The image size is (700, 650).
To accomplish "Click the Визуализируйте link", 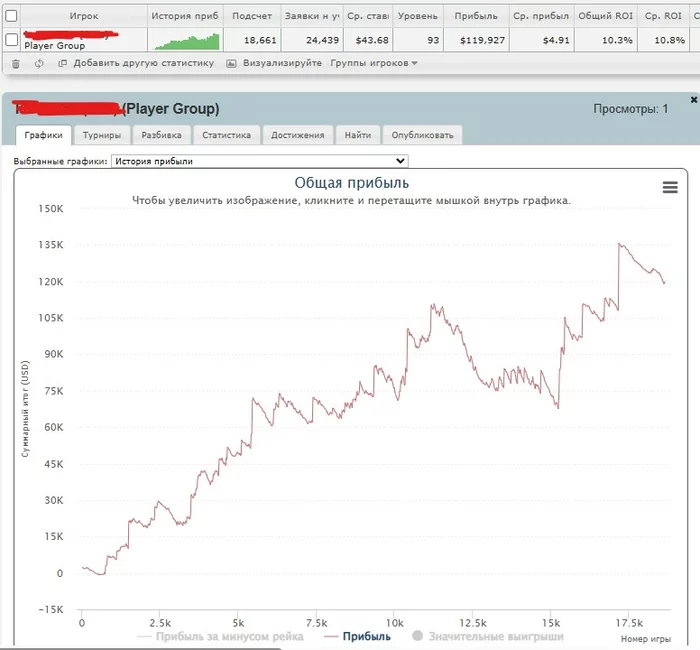I will click(282, 63).
